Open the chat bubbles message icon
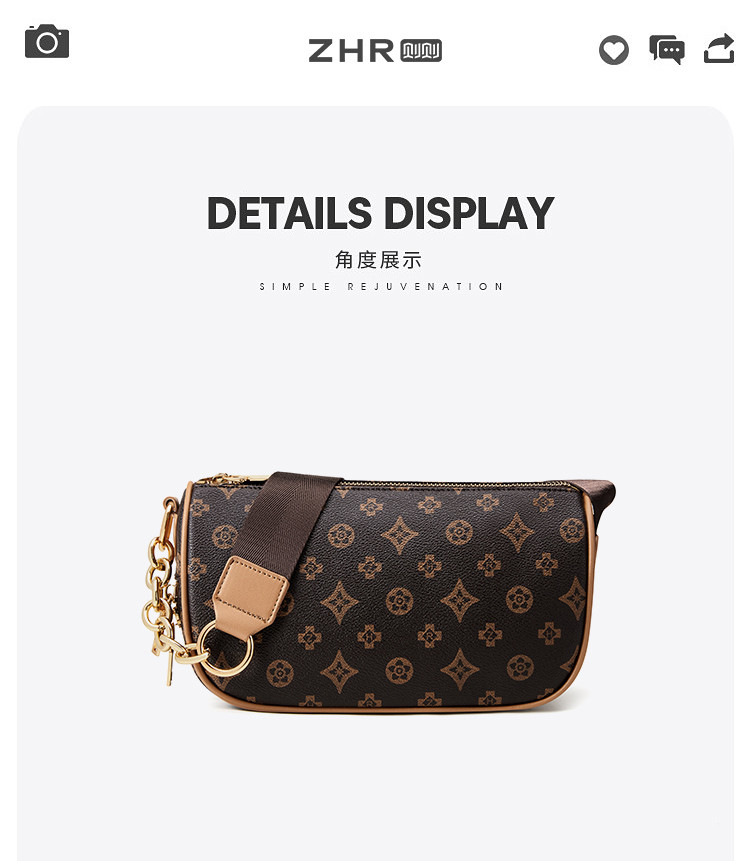This screenshot has width=750, height=861. (667, 49)
